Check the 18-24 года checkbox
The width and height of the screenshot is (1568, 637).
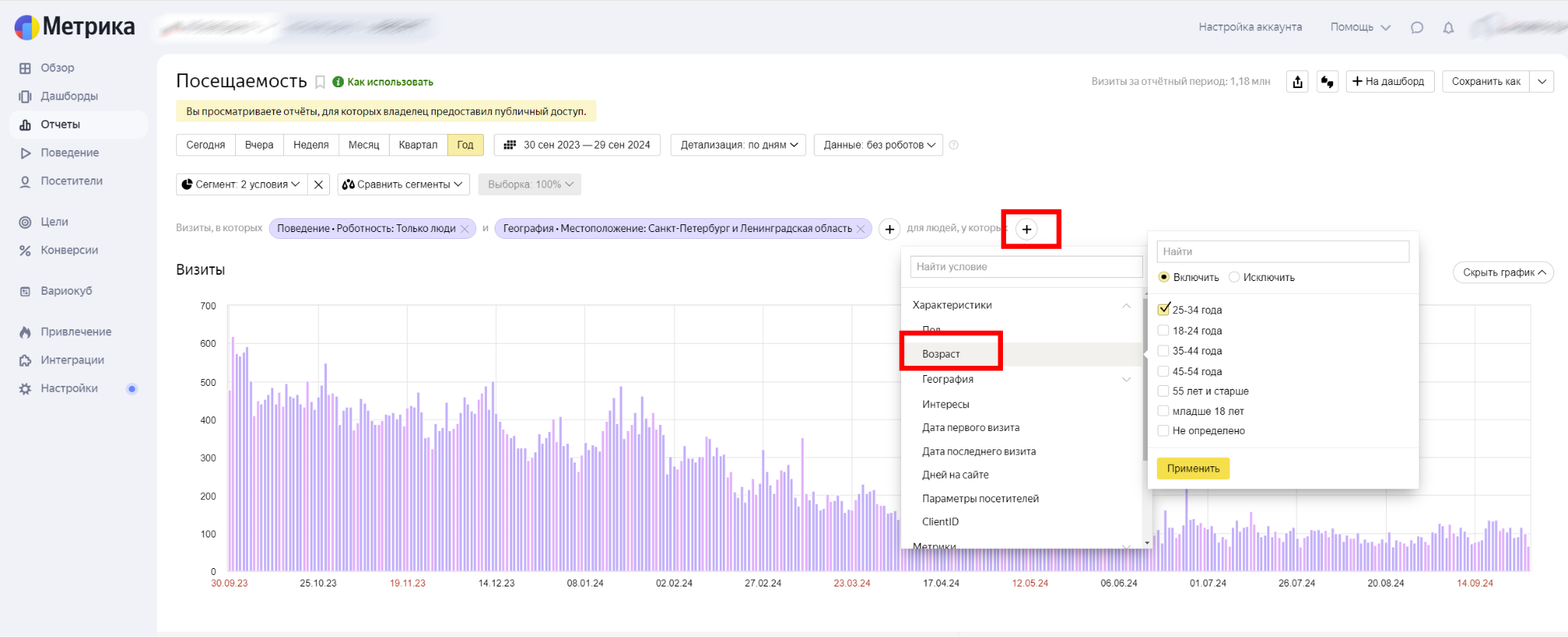point(1163,331)
